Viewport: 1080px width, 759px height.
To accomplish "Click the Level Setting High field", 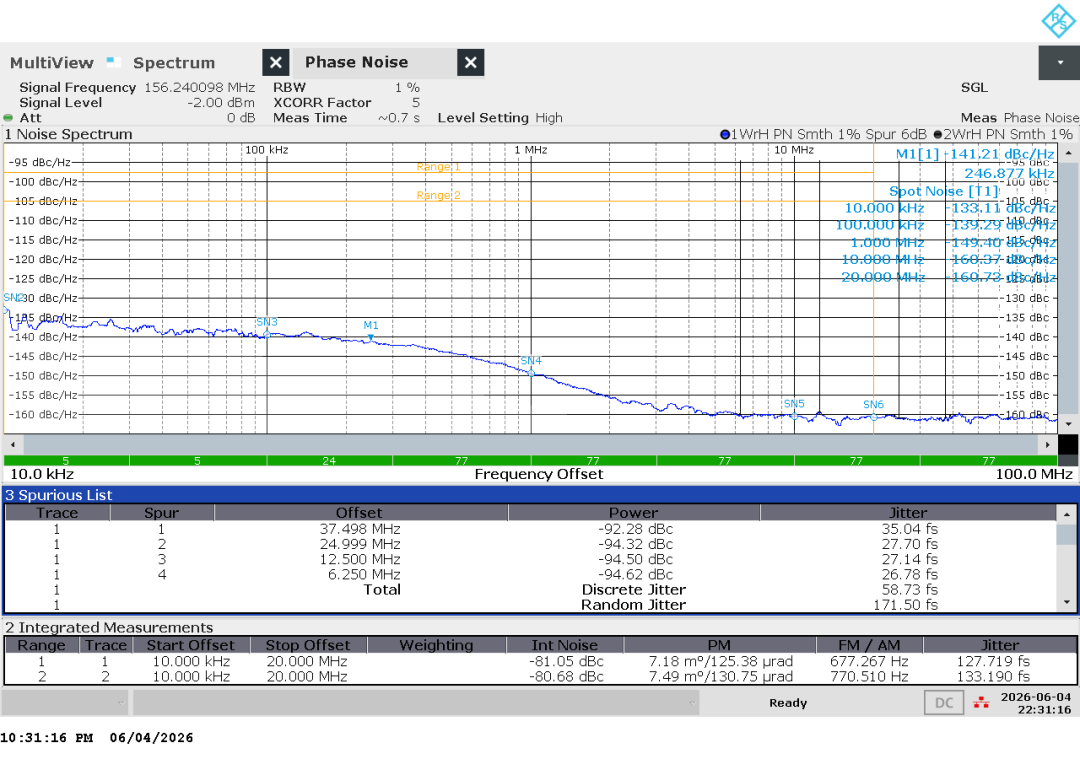I will click(x=500, y=118).
